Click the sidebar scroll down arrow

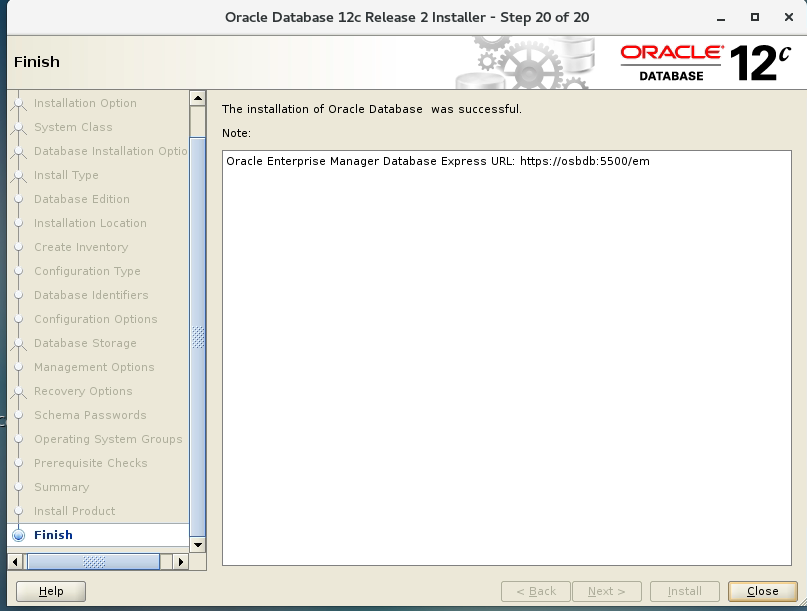198,545
